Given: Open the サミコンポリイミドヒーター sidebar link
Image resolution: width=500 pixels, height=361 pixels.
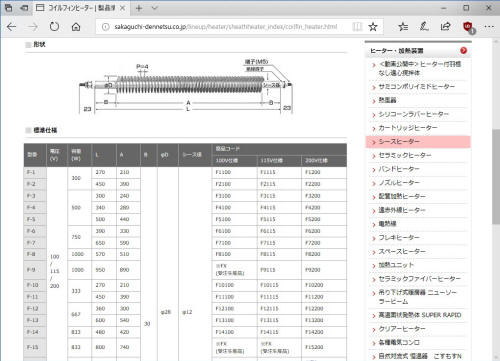Looking at the screenshot, I should point(416,87).
